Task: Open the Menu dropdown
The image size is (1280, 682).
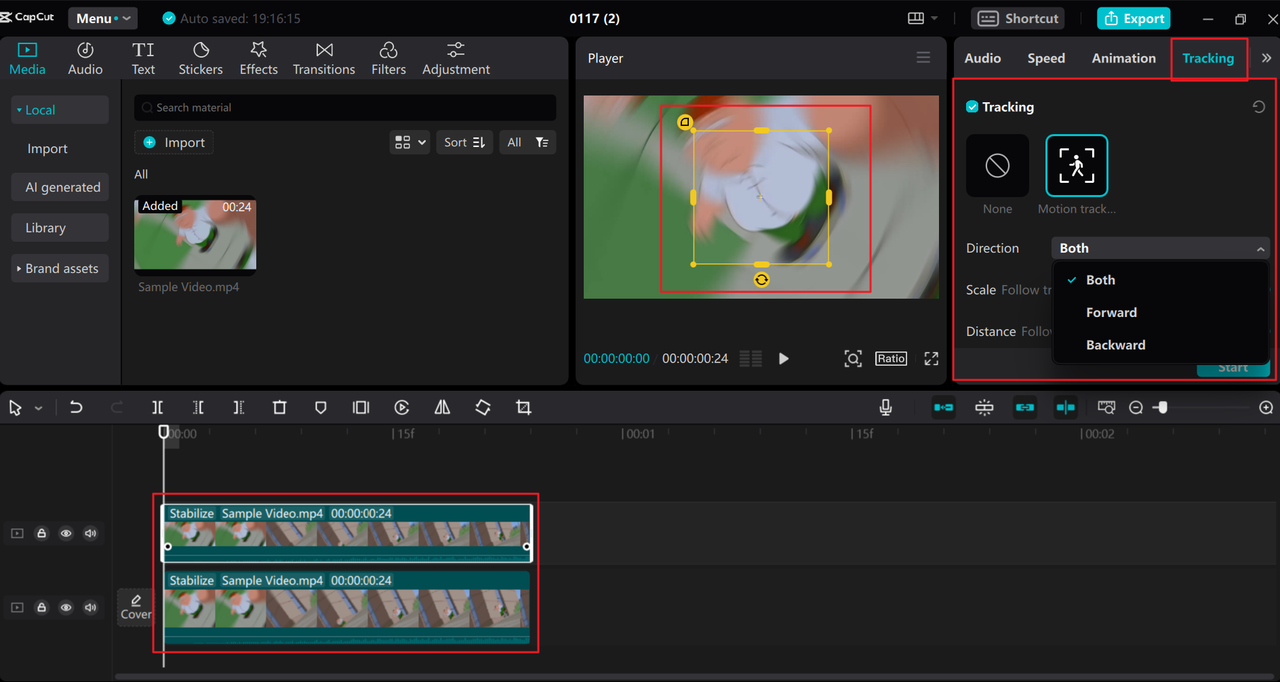Action: (103, 18)
